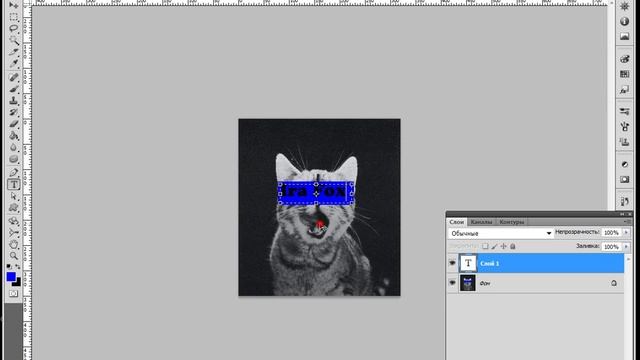This screenshot has height=360, width=640.
Task: Hide the Фон layer
Action: coord(452,283)
